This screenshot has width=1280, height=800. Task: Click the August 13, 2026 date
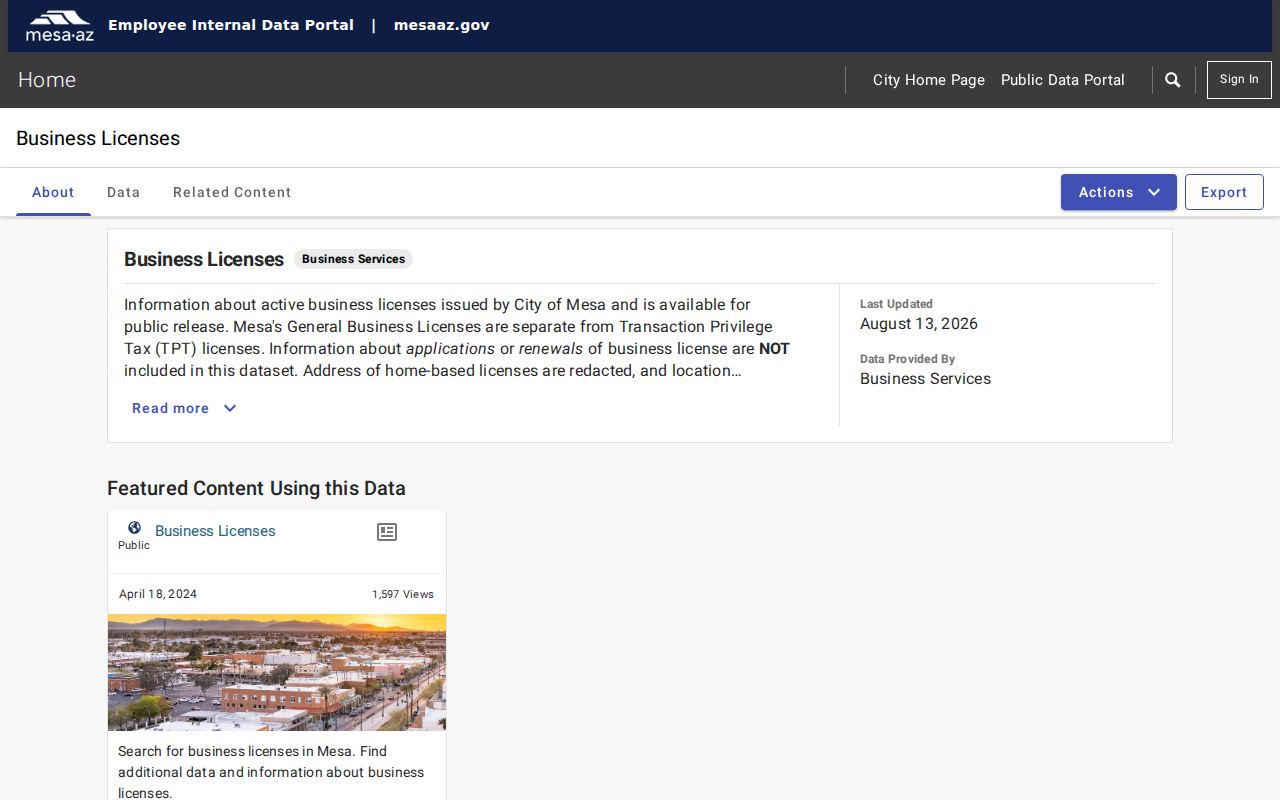click(x=919, y=324)
